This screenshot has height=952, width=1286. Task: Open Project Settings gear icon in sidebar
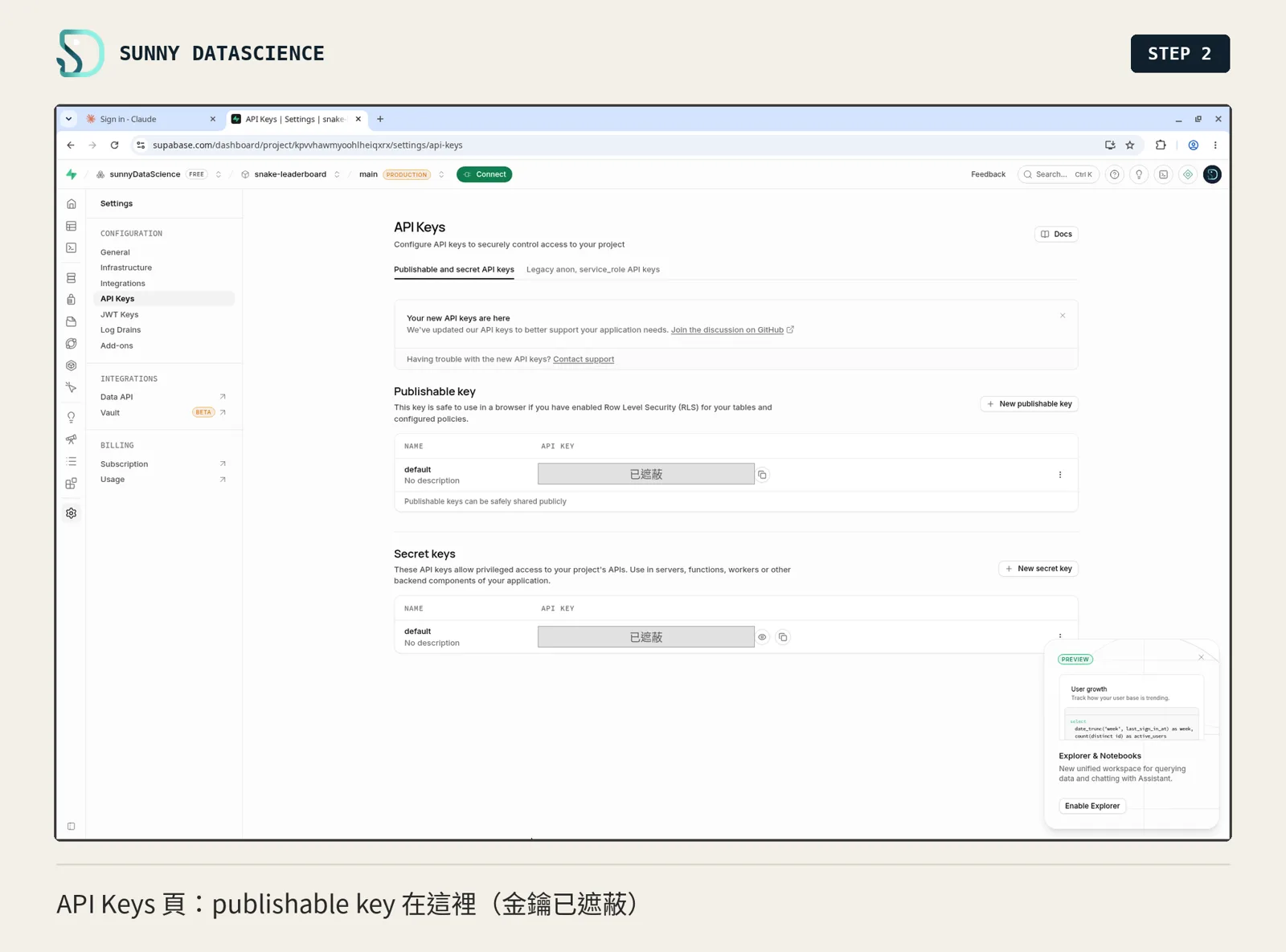tap(72, 513)
